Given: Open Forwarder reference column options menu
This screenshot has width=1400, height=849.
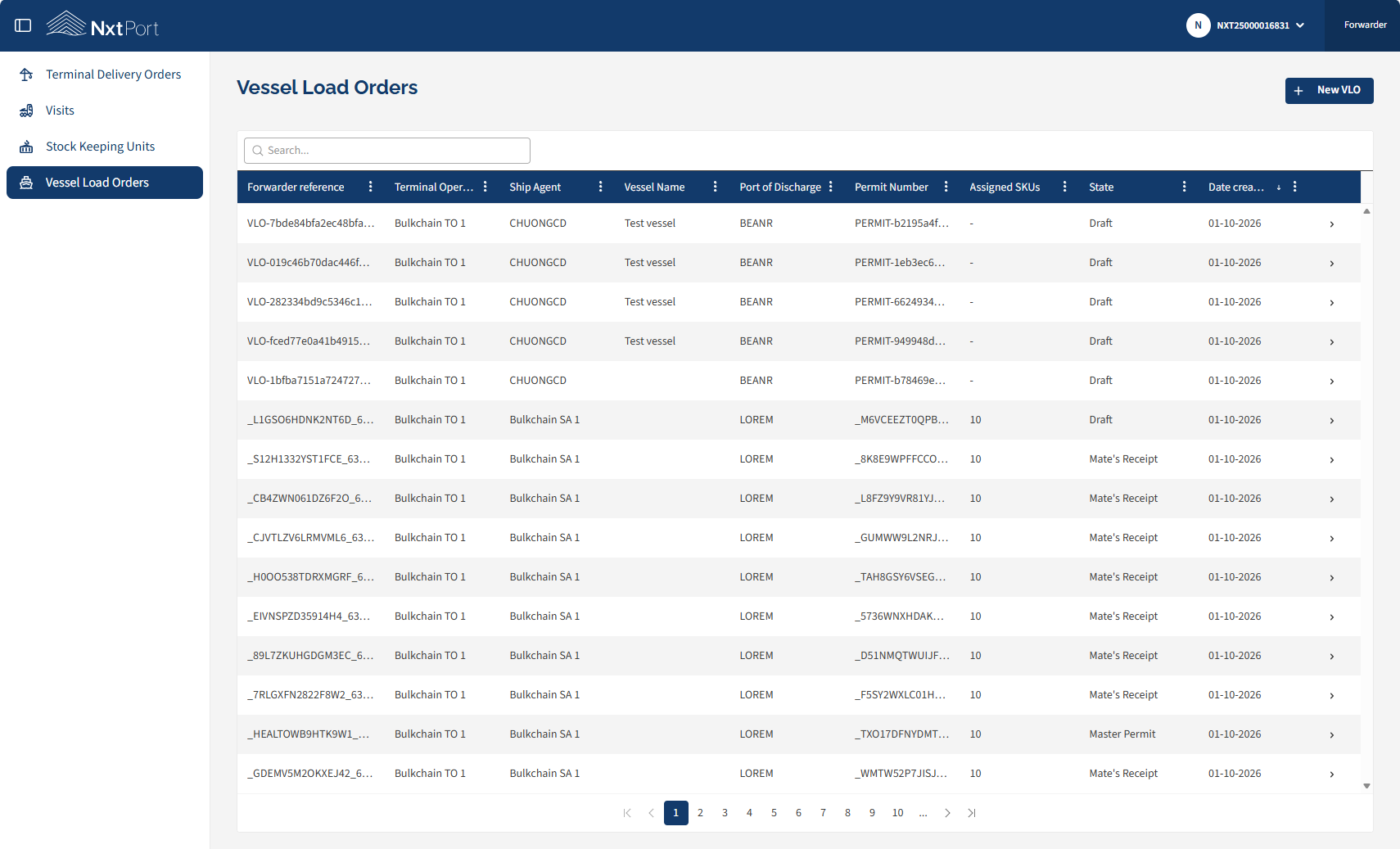Looking at the screenshot, I should (x=371, y=187).
